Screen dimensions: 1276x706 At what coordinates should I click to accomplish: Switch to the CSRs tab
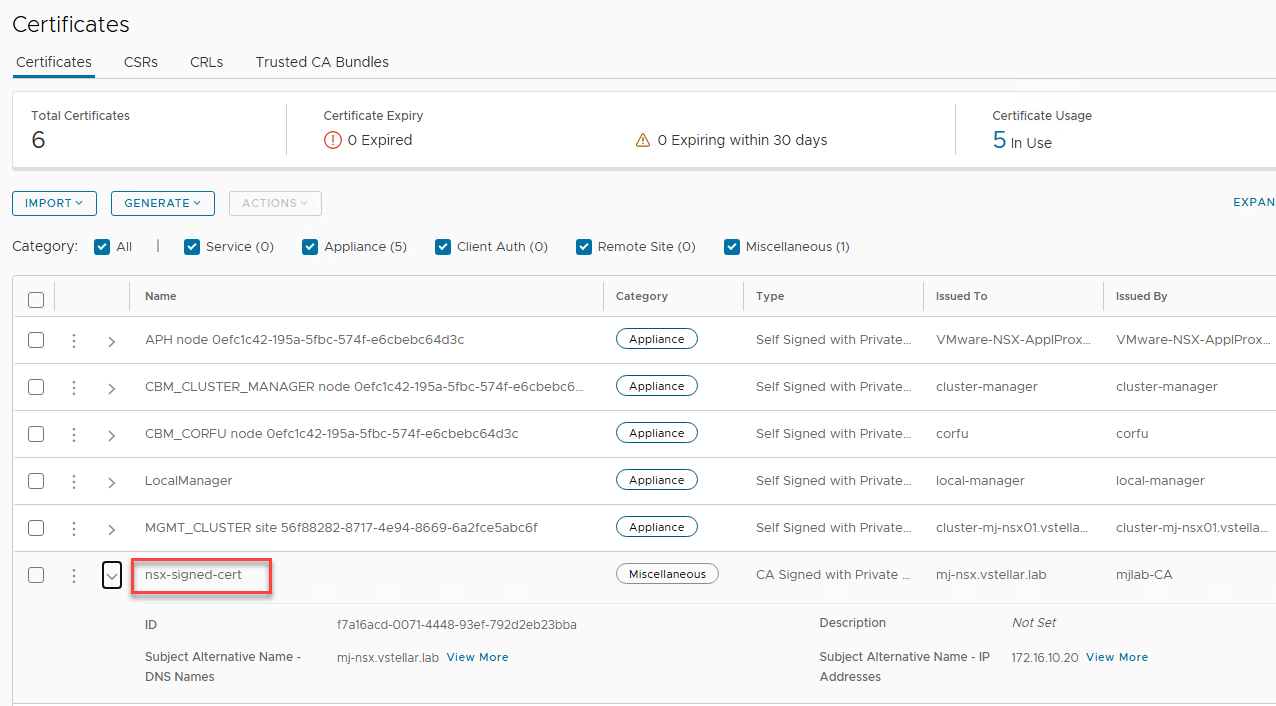coord(141,62)
